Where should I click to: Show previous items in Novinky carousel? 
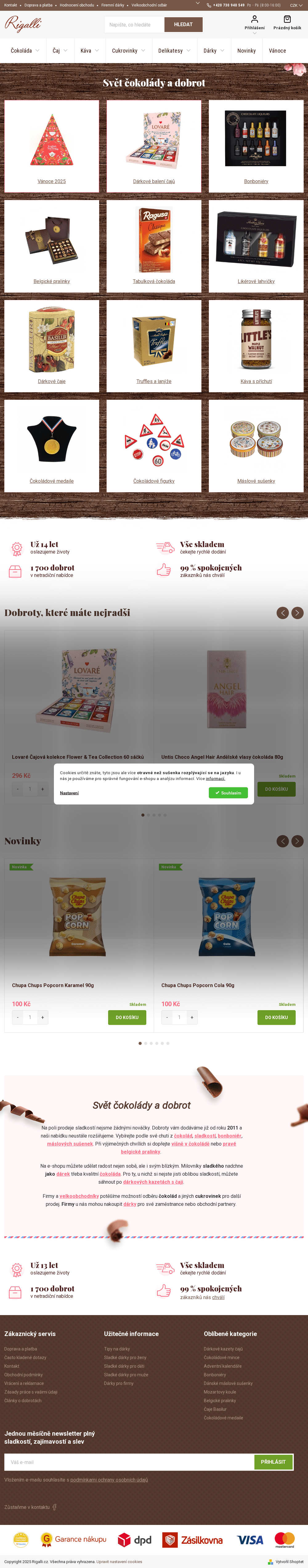[282, 841]
